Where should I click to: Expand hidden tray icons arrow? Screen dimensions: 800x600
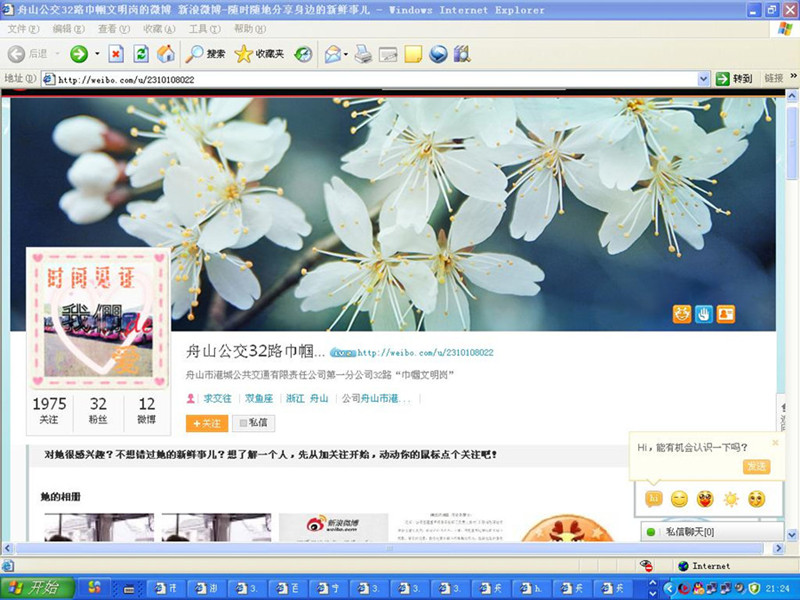[669, 588]
